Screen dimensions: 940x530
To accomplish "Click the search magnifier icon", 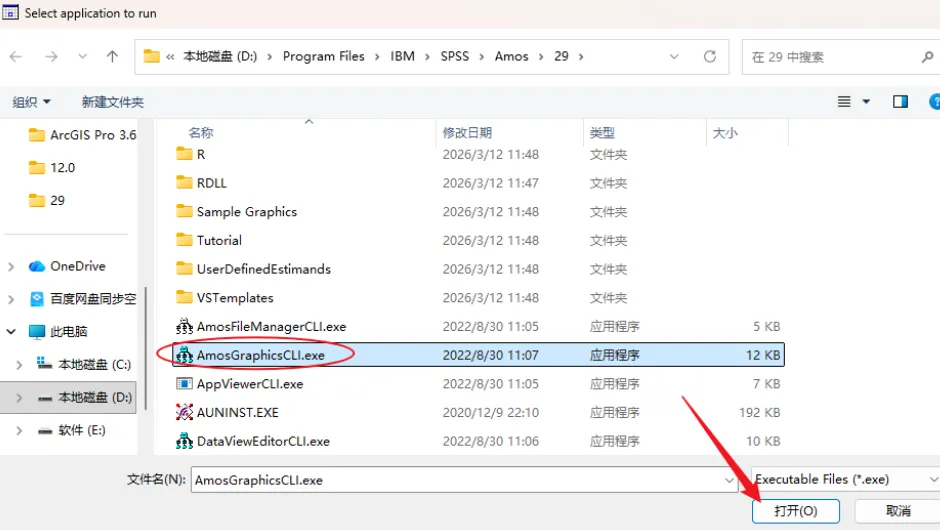I will pos(927,57).
